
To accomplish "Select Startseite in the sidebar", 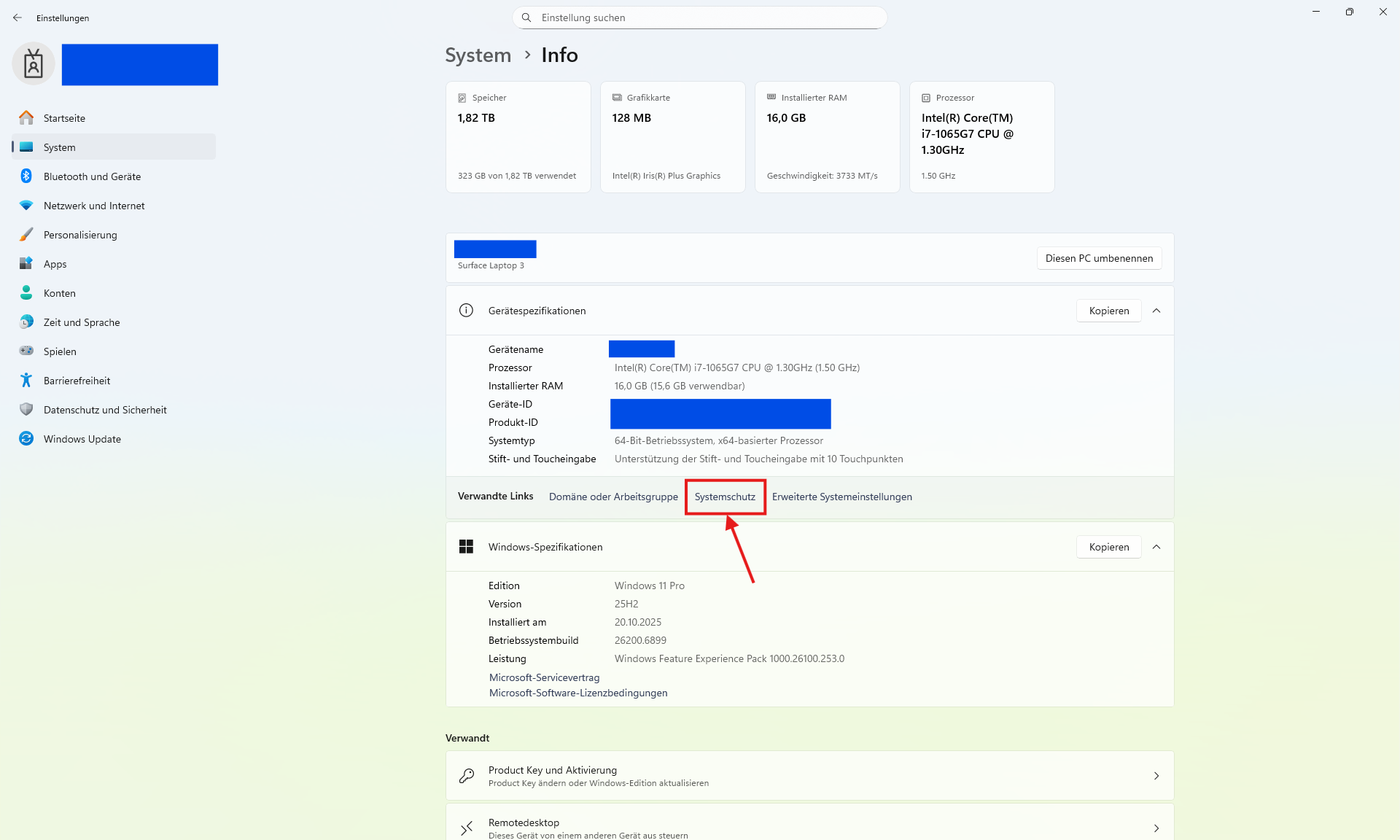I will (x=64, y=118).
